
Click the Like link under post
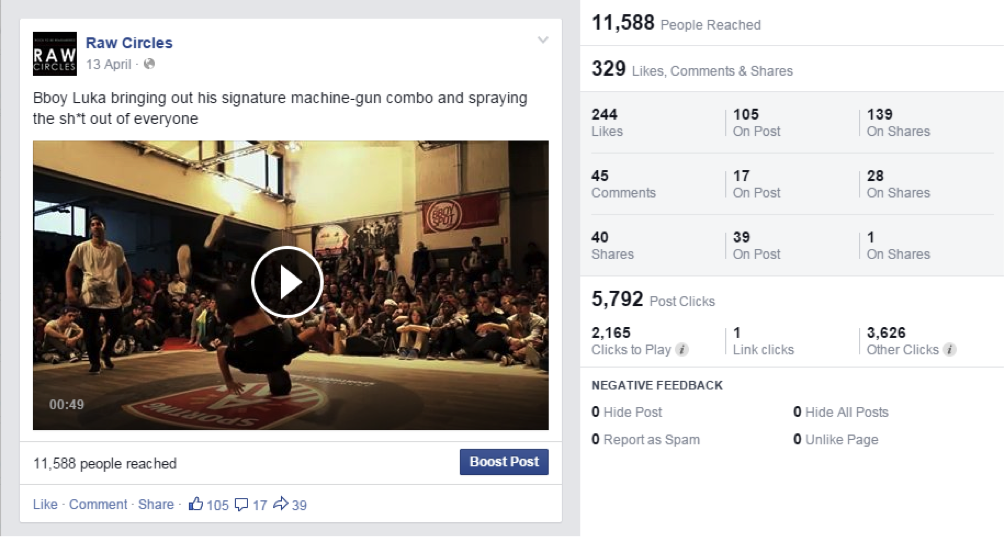[x=45, y=505]
